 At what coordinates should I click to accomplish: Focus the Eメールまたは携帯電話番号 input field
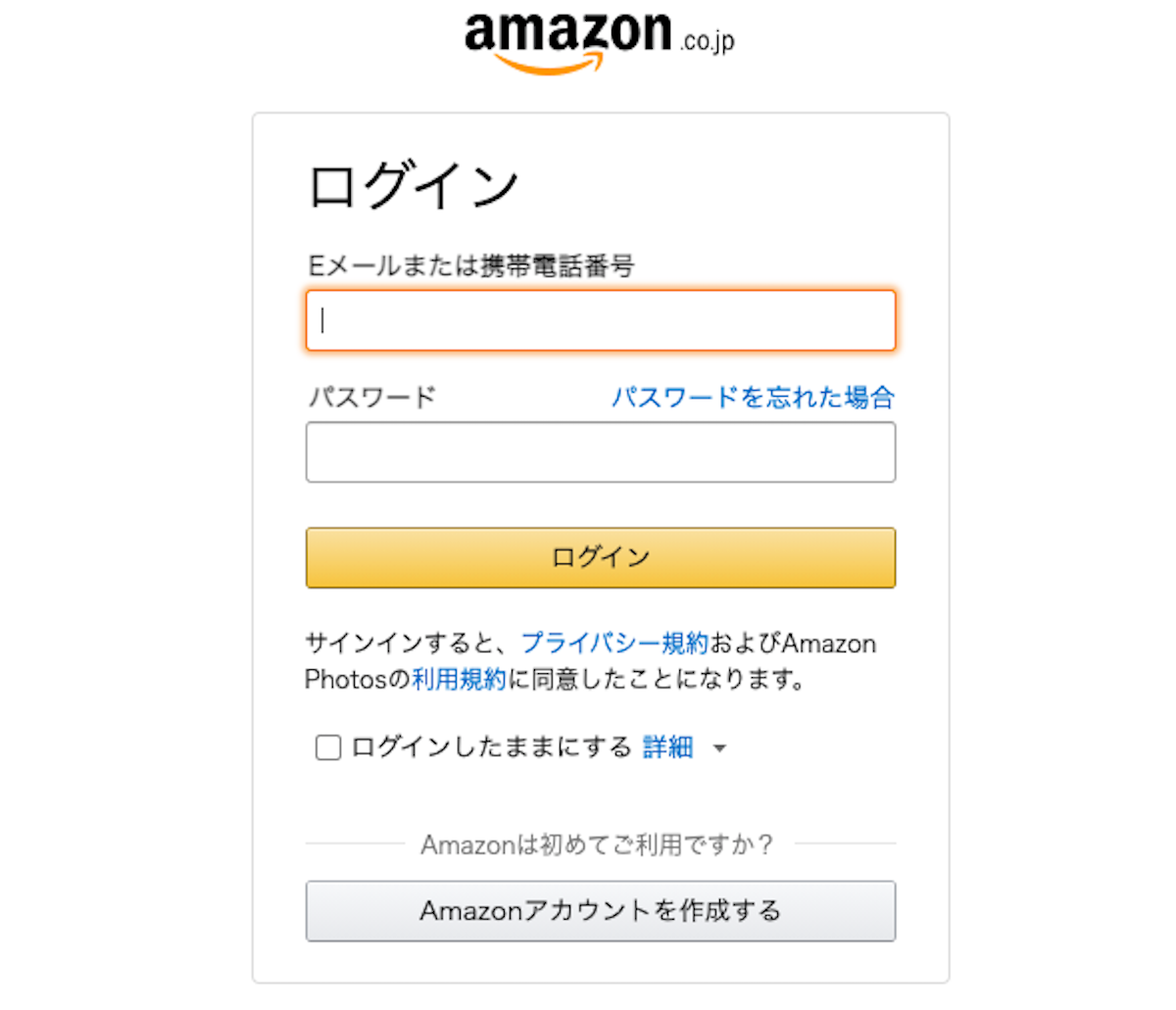point(601,320)
